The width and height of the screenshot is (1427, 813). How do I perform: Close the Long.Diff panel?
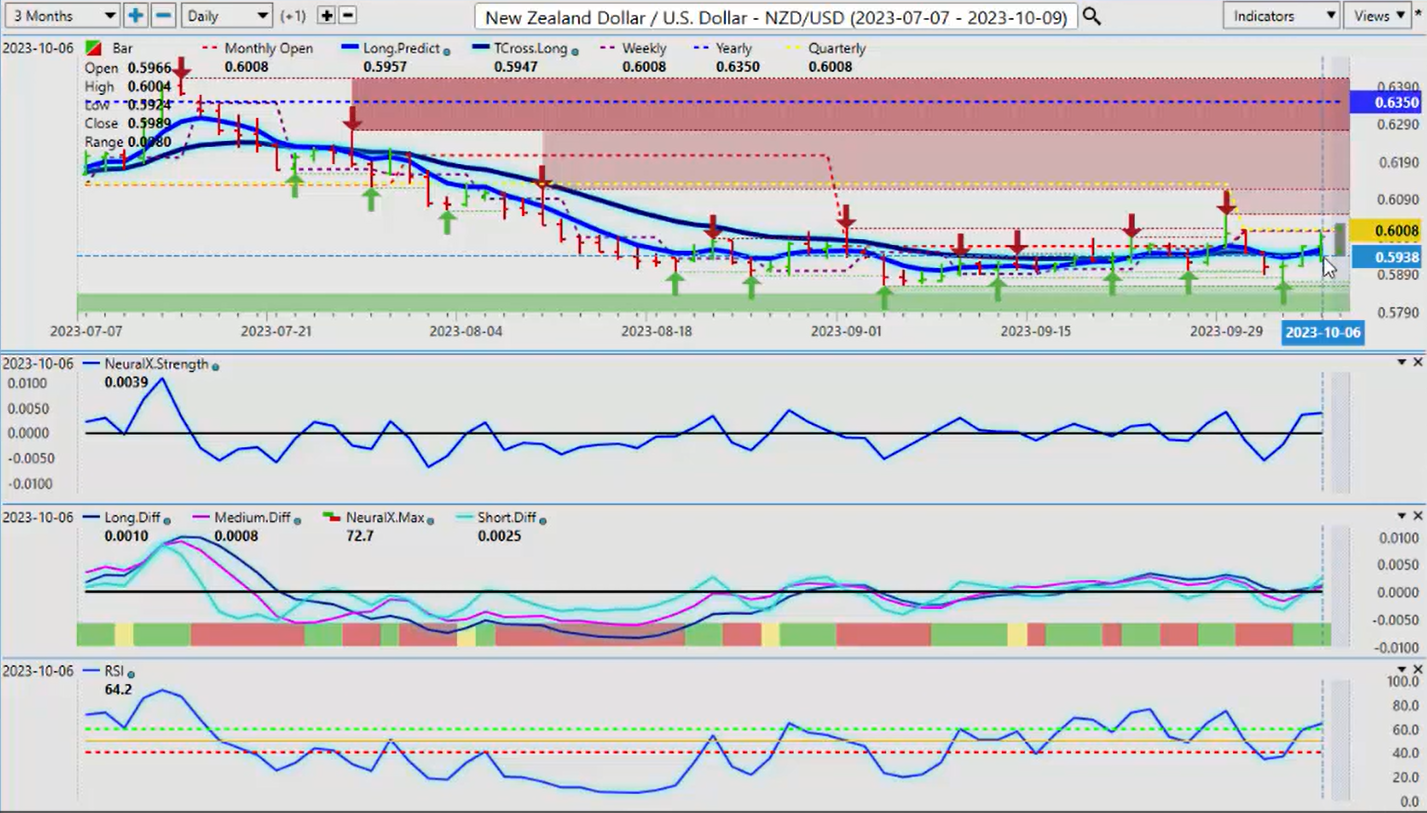point(1417,516)
